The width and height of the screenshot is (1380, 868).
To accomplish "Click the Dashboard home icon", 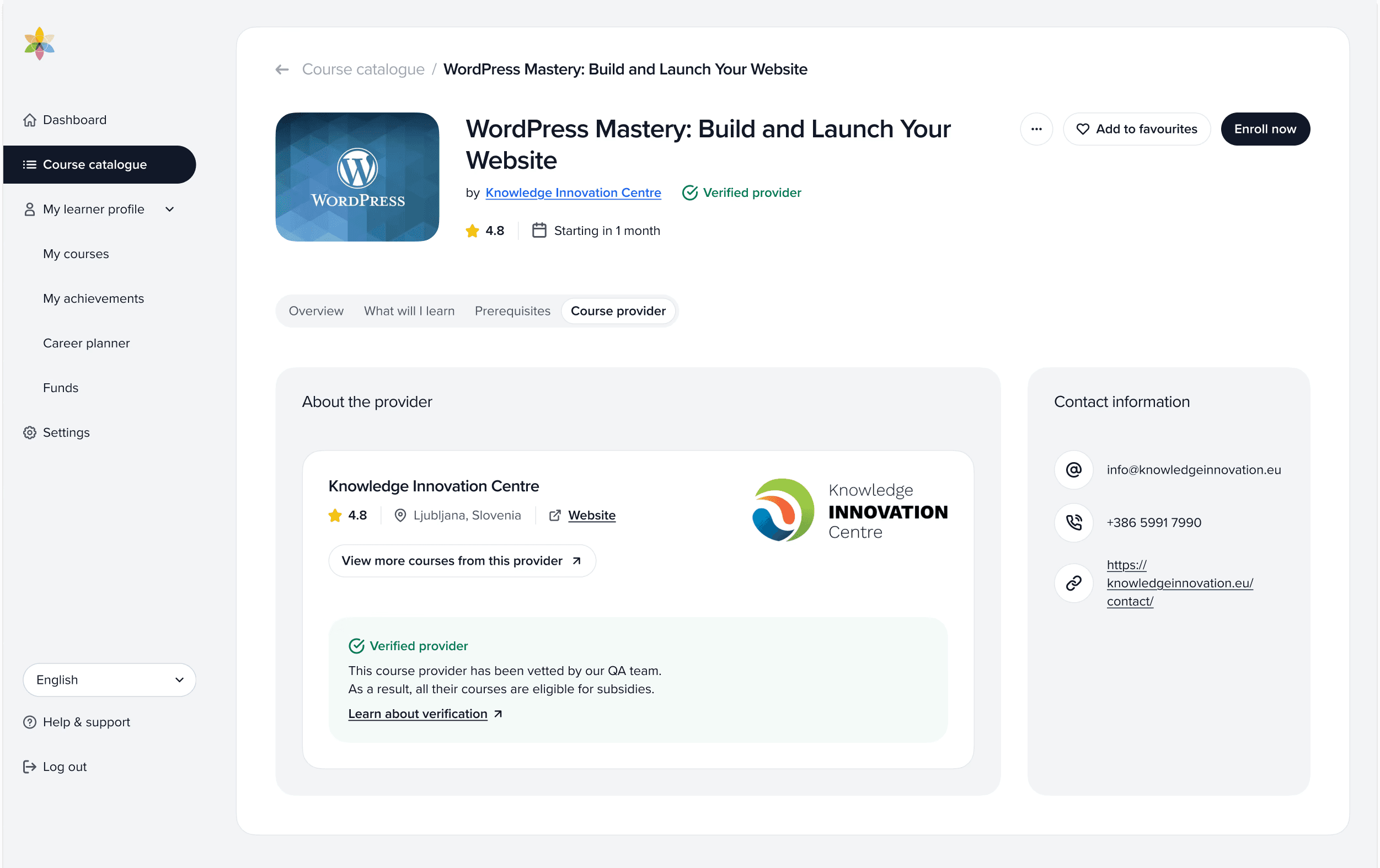I will 30,120.
